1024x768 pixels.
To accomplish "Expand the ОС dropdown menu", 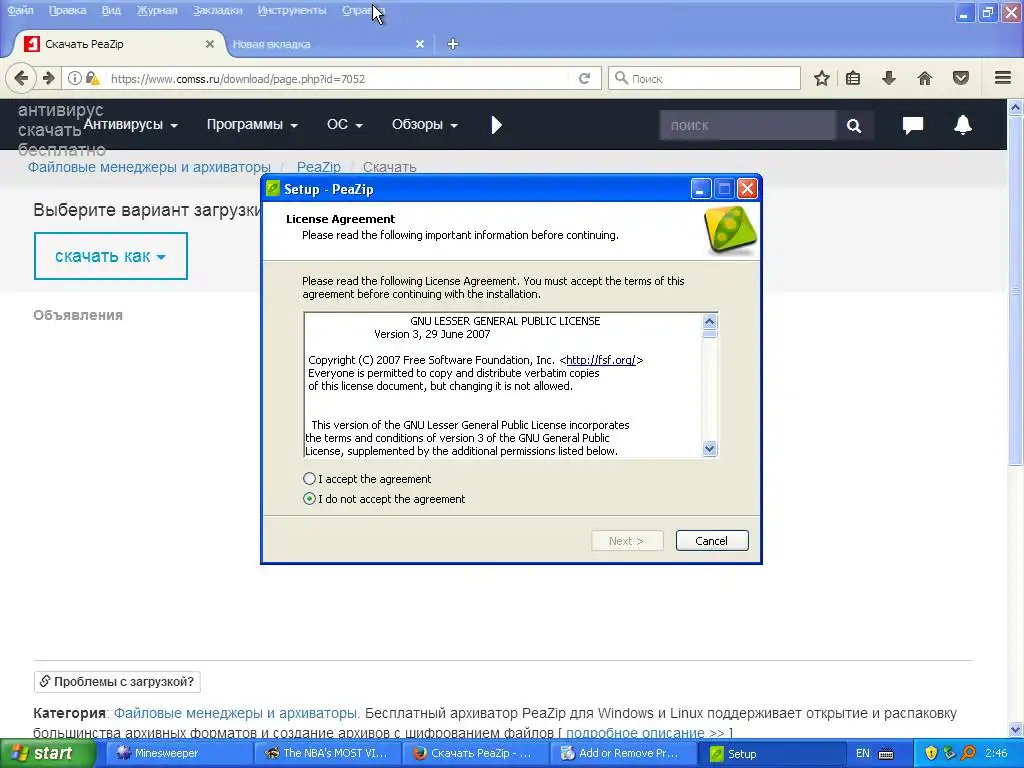I will (345, 124).
